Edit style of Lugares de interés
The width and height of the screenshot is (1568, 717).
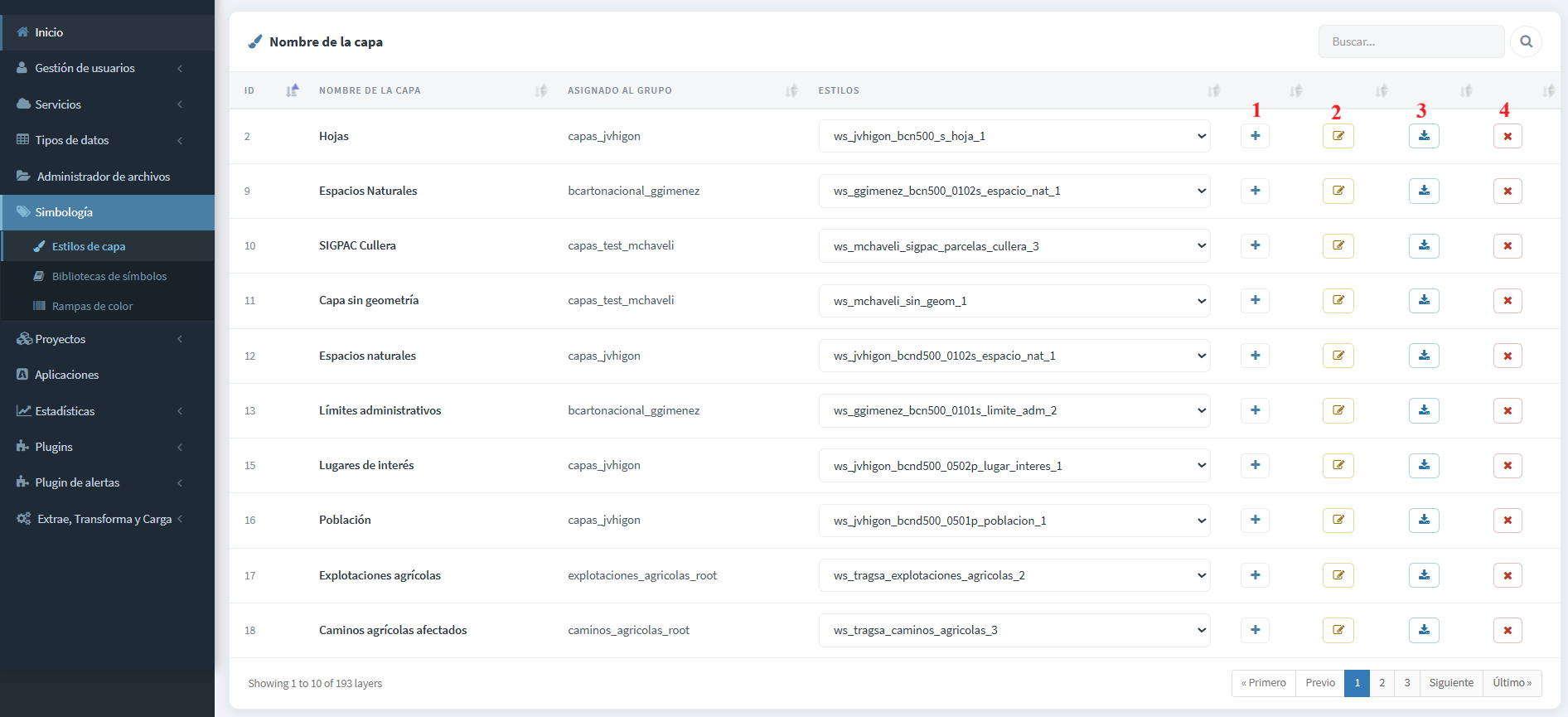pyautogui.click(x=1338, y=465)
